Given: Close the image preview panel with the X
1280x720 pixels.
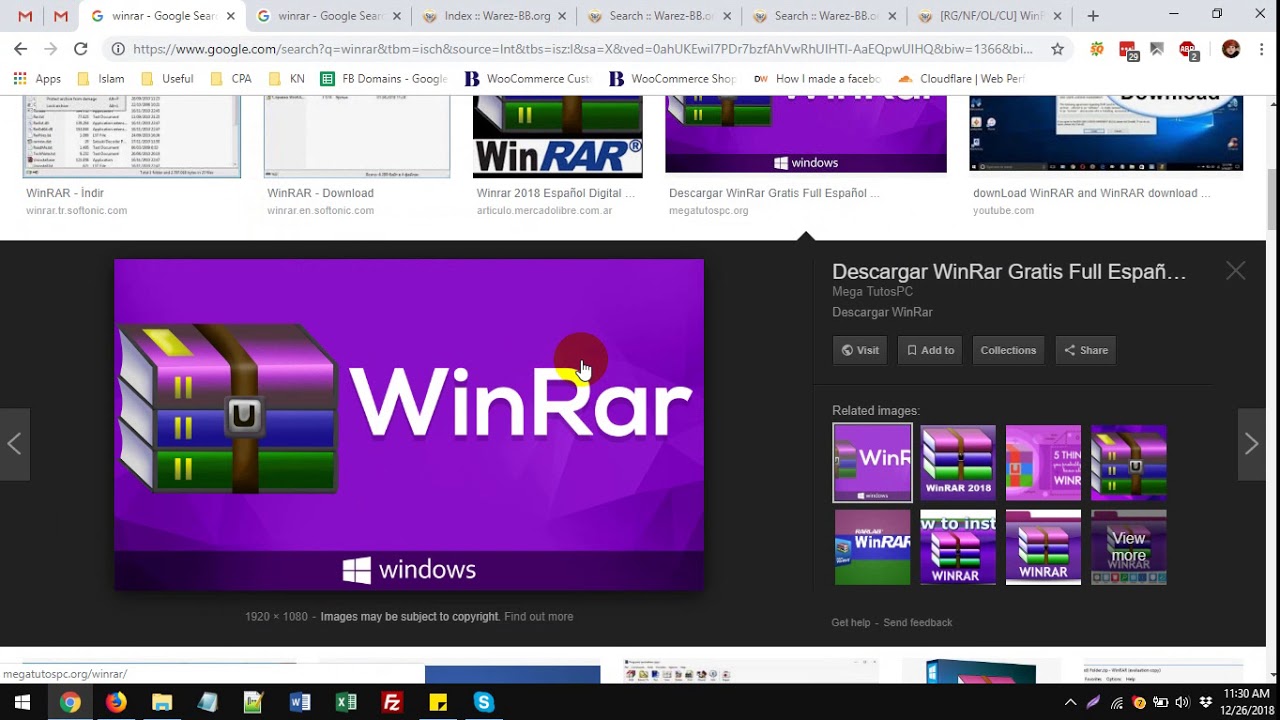Looking at the screenshot, I should pyautogui.click(x=1236, y=271).
